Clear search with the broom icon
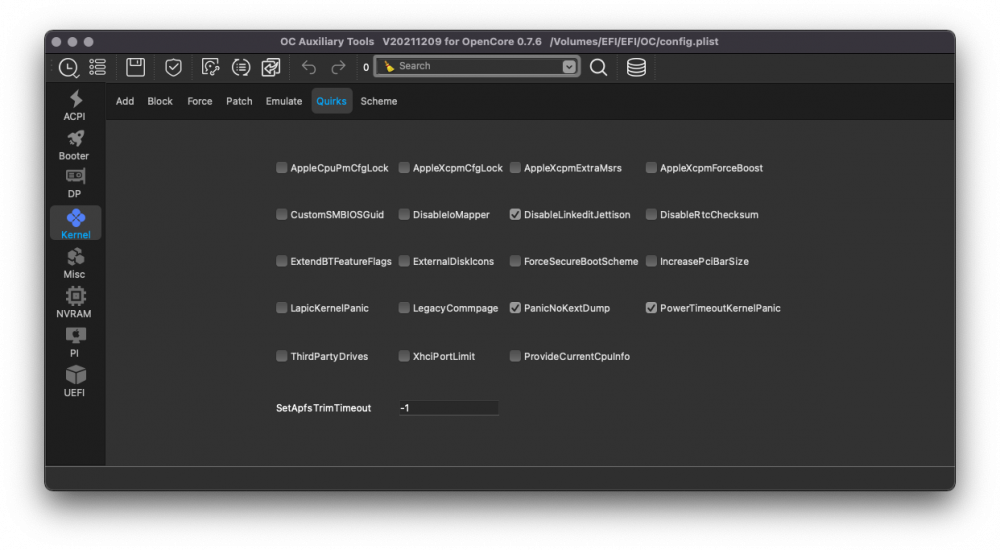 tap(389, 66)
